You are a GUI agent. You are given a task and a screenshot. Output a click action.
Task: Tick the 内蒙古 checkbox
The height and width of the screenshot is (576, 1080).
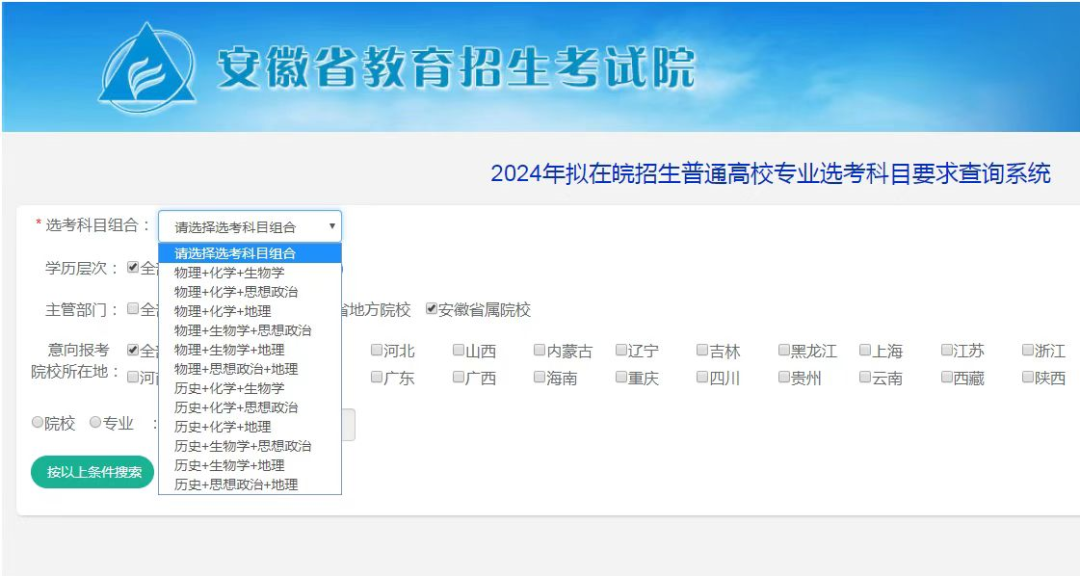coord(539,350)
